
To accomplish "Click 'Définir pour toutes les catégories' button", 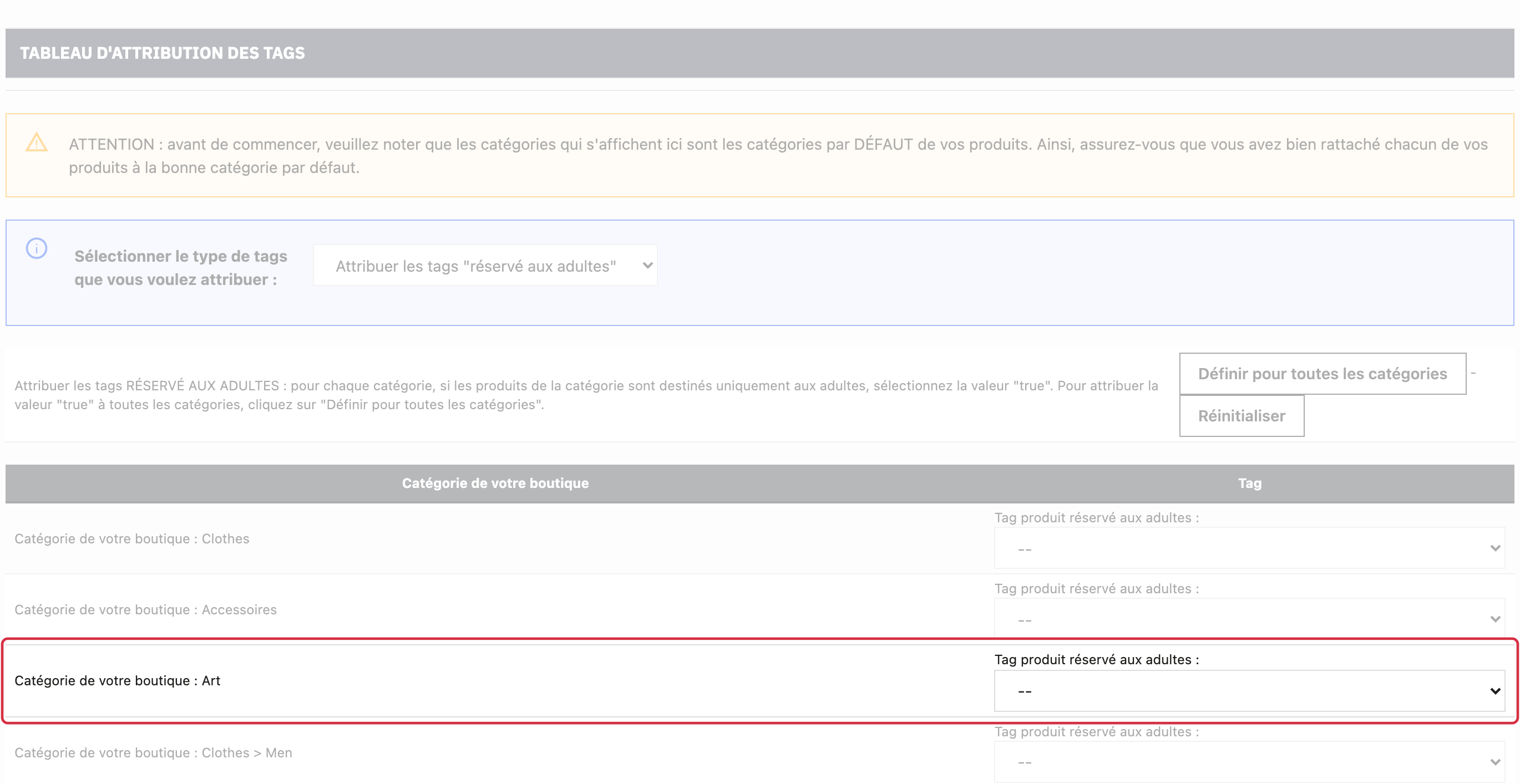I will point(1323,374).
